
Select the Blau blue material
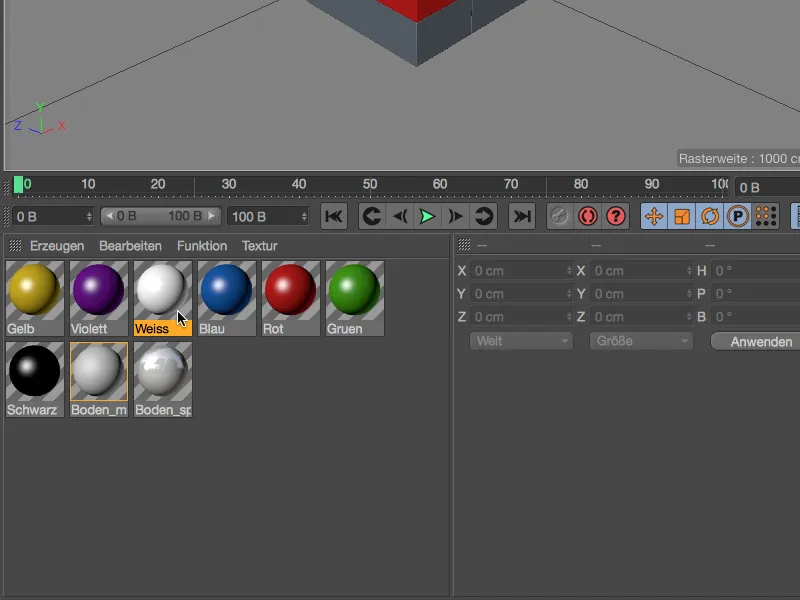pos(227,298)
